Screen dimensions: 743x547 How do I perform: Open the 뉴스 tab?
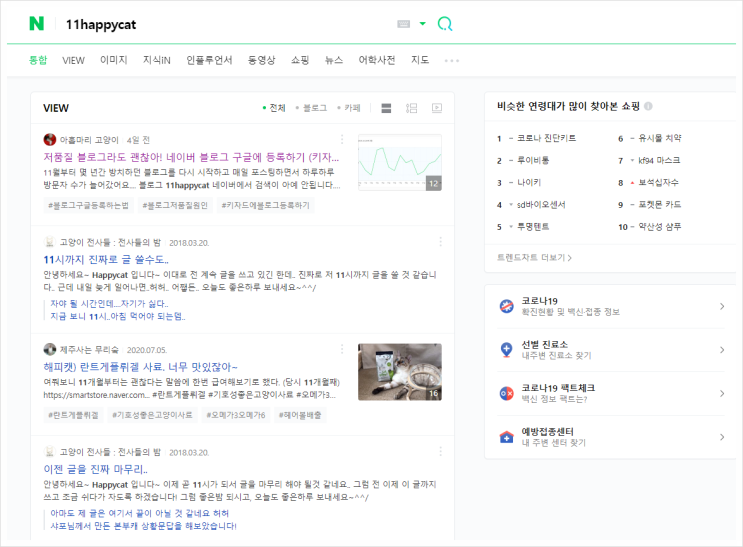(x=334, y=60)
